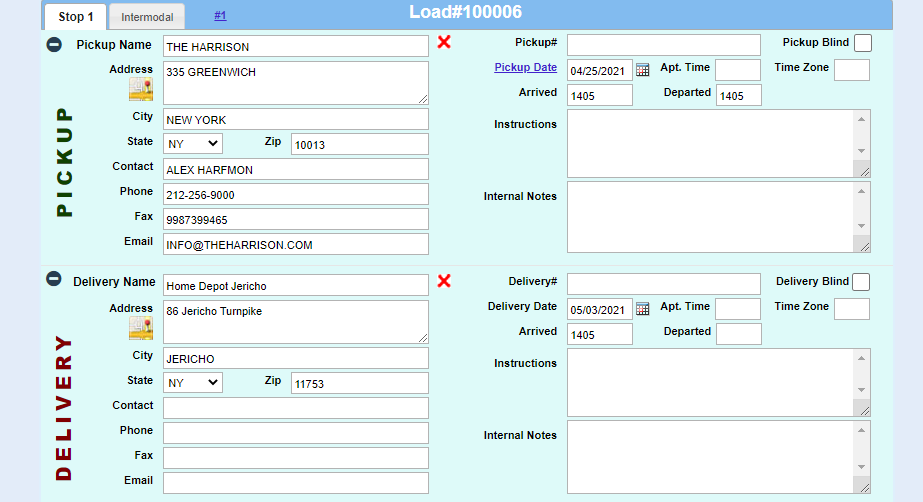This screenshot has height=502, width=923.
Task: Focus the Pickup# field
Action: coord(664,45)
